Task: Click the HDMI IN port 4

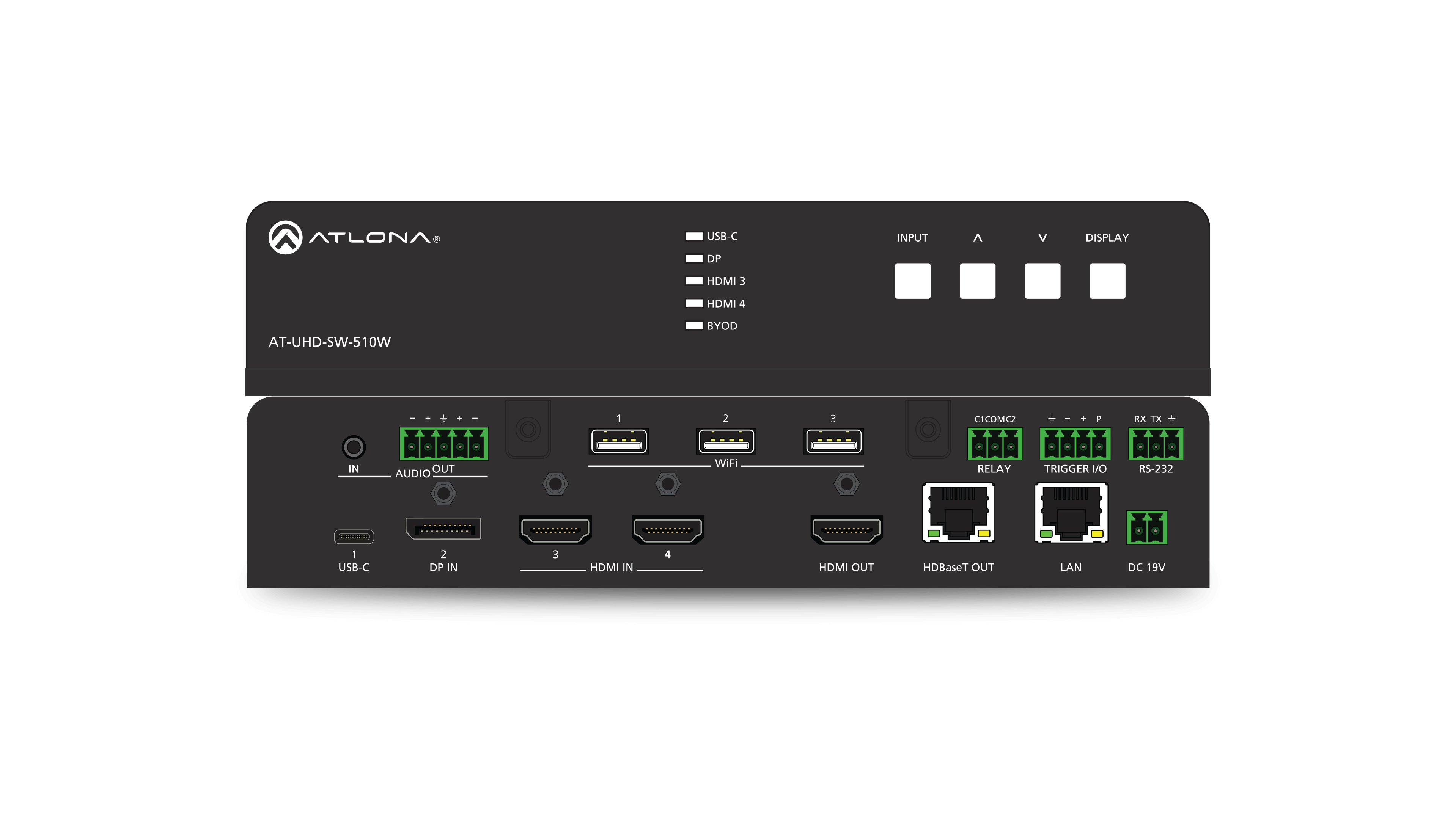Action: tap(668, 530)
